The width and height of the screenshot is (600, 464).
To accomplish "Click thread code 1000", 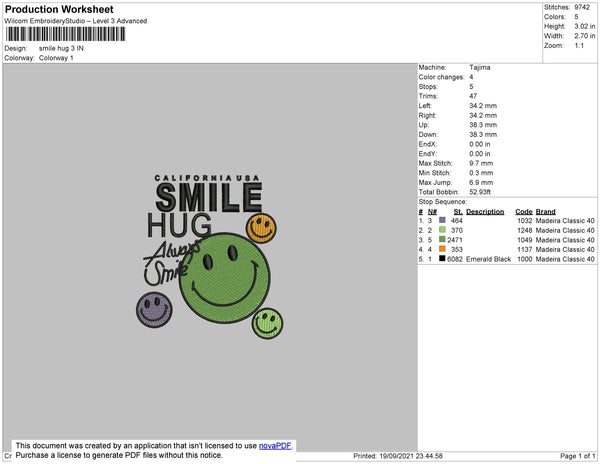I will pyautogui.click(x=525, y=259).
